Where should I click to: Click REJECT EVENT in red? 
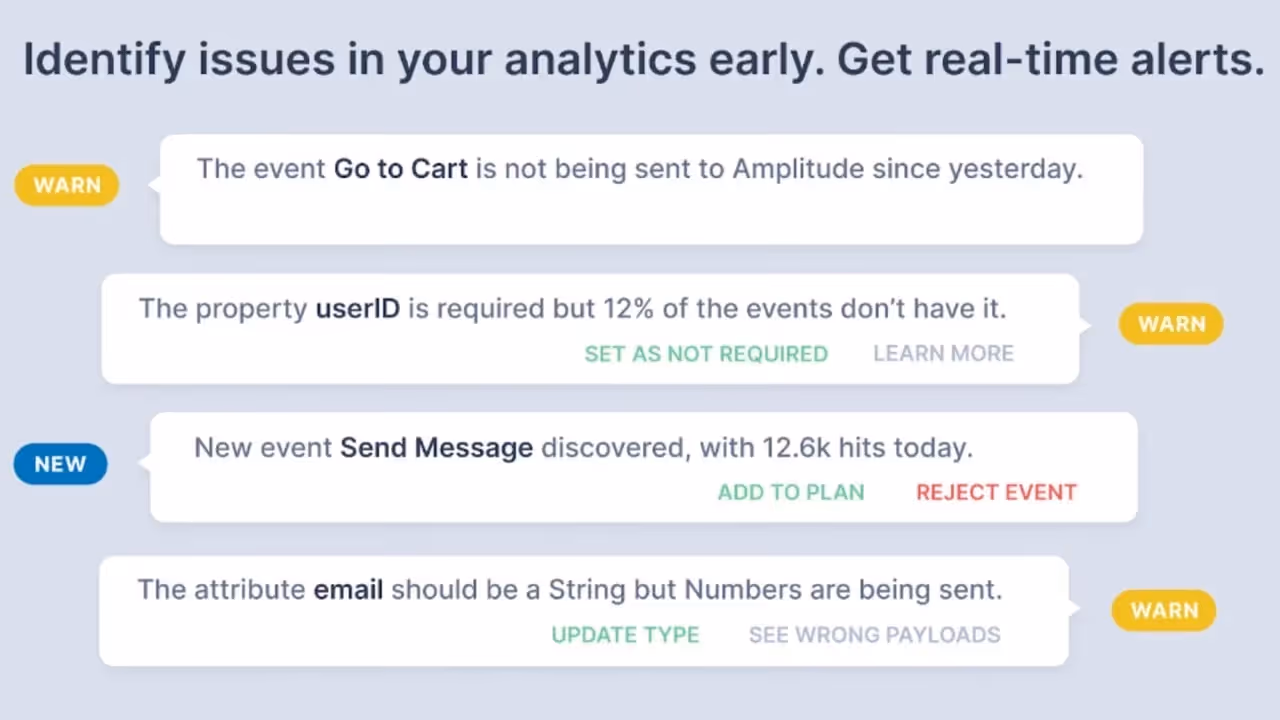tap(996, 492)
